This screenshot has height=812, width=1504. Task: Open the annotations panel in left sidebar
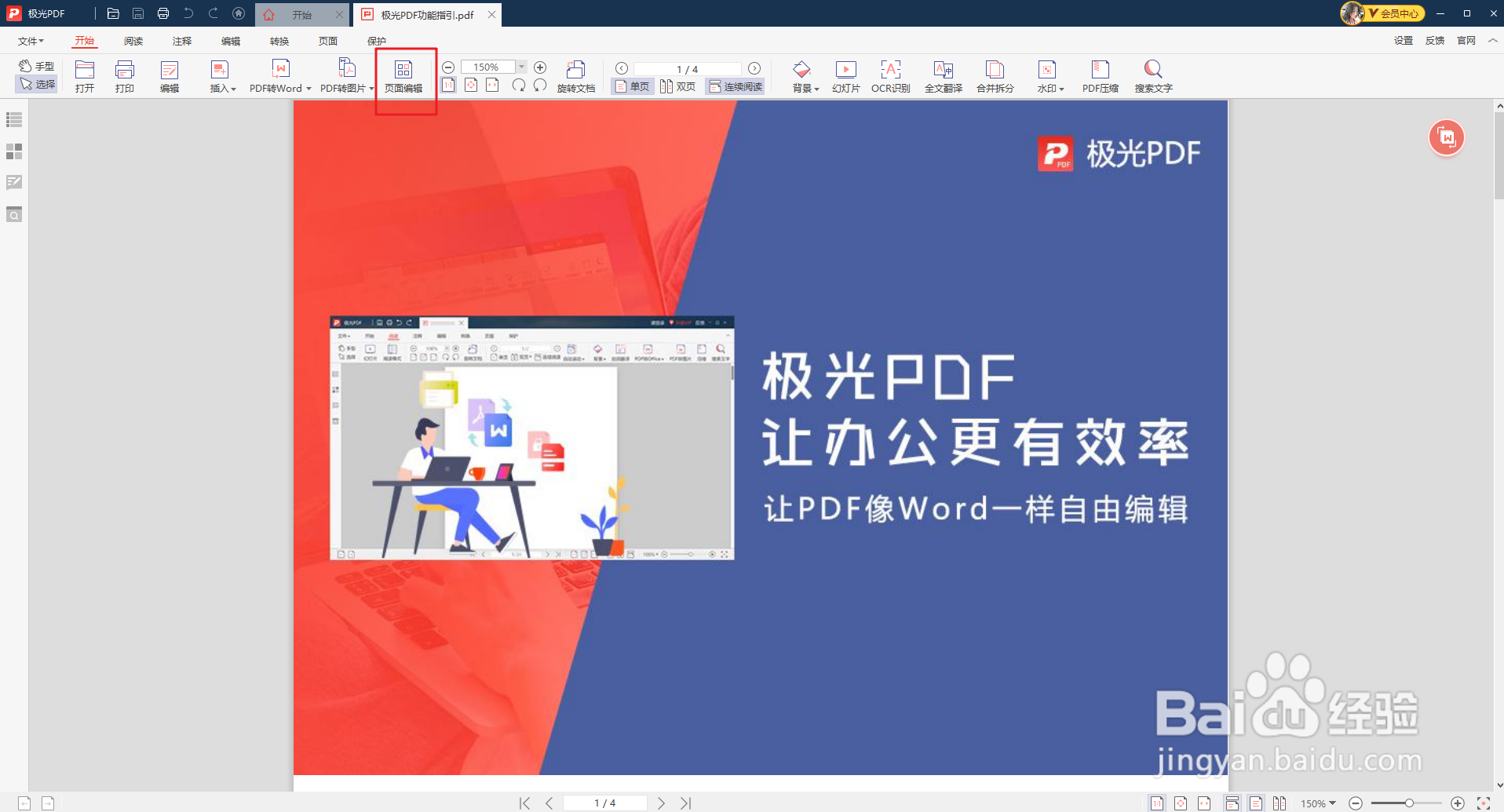pyautogui.click(x=14, y=182)
